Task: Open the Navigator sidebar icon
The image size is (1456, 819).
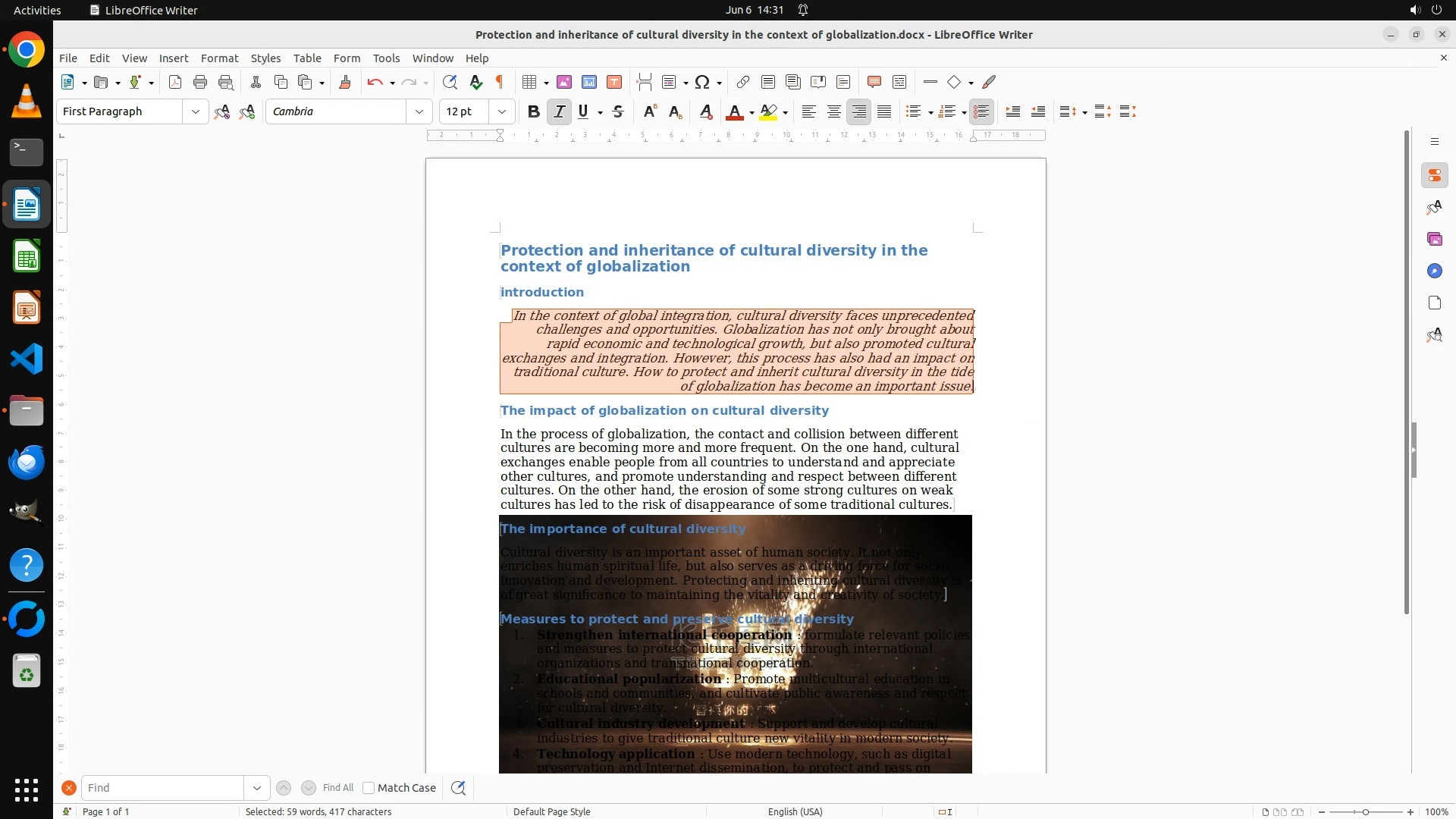Action: 1434,271
